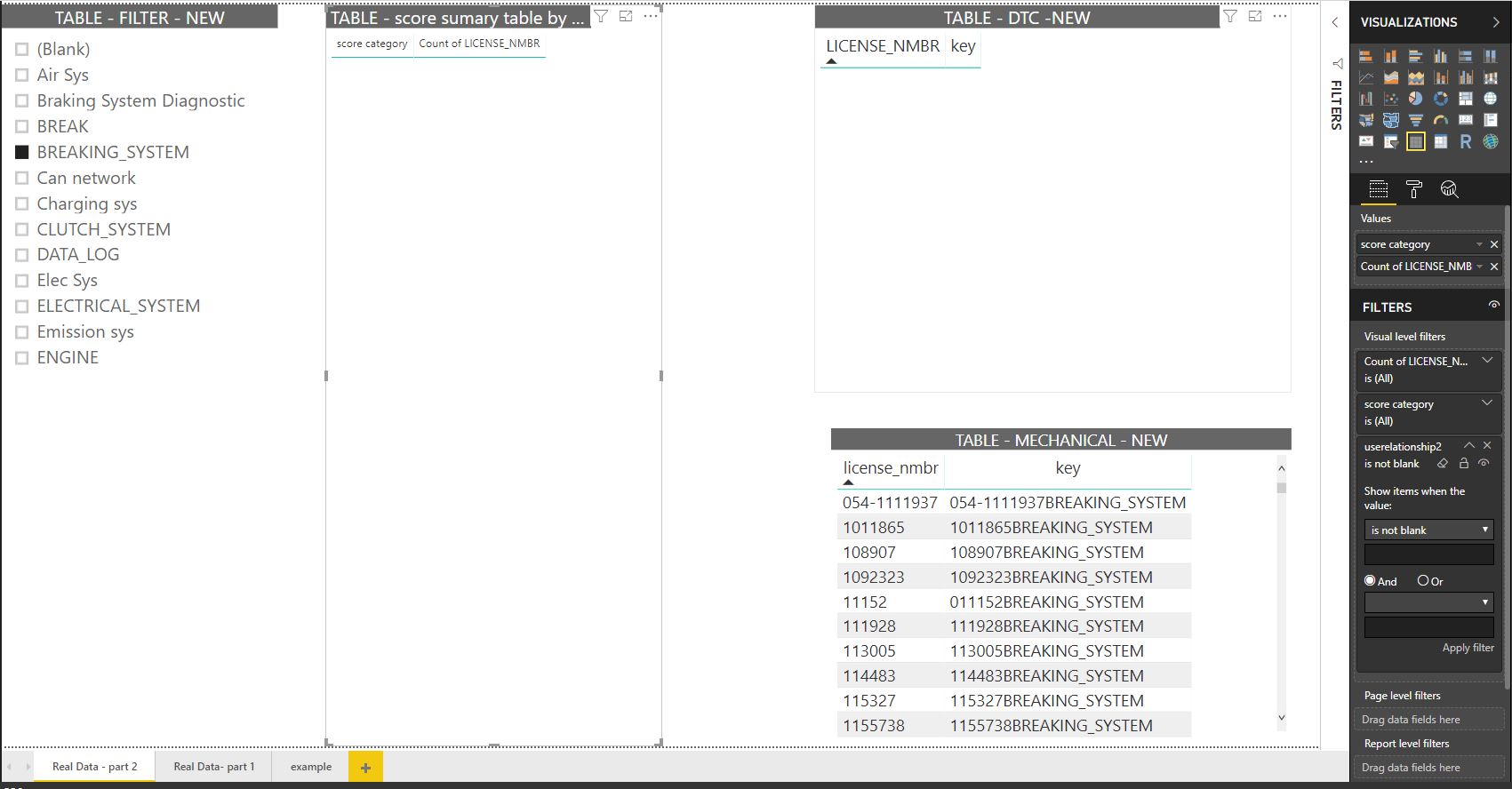Open More options on score summary table
Viewport: 1512px width, 789px height.
pos(651,16)
